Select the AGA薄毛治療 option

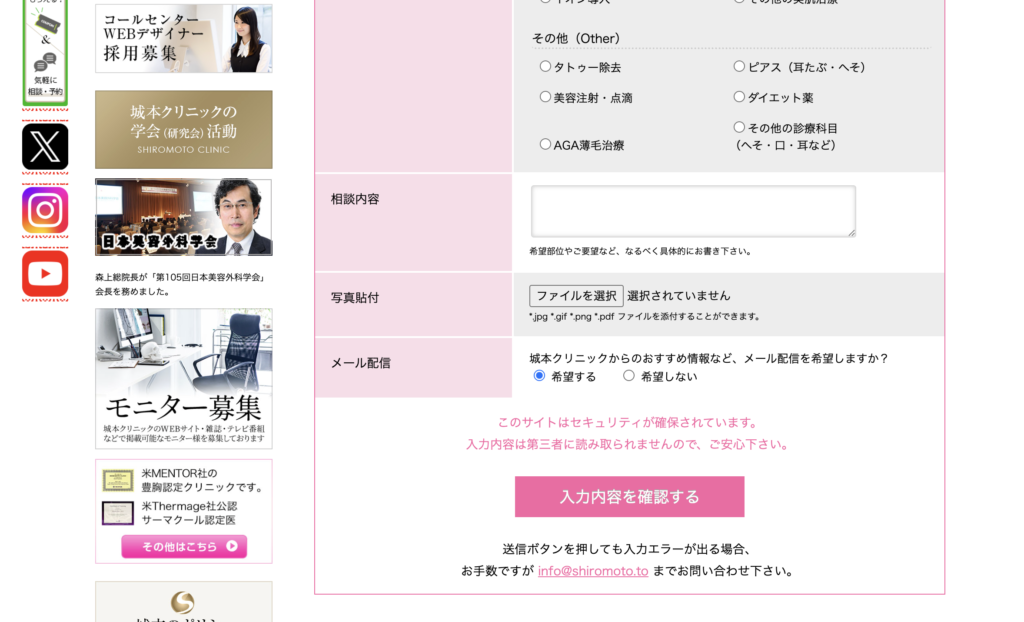tap(545, 144)
